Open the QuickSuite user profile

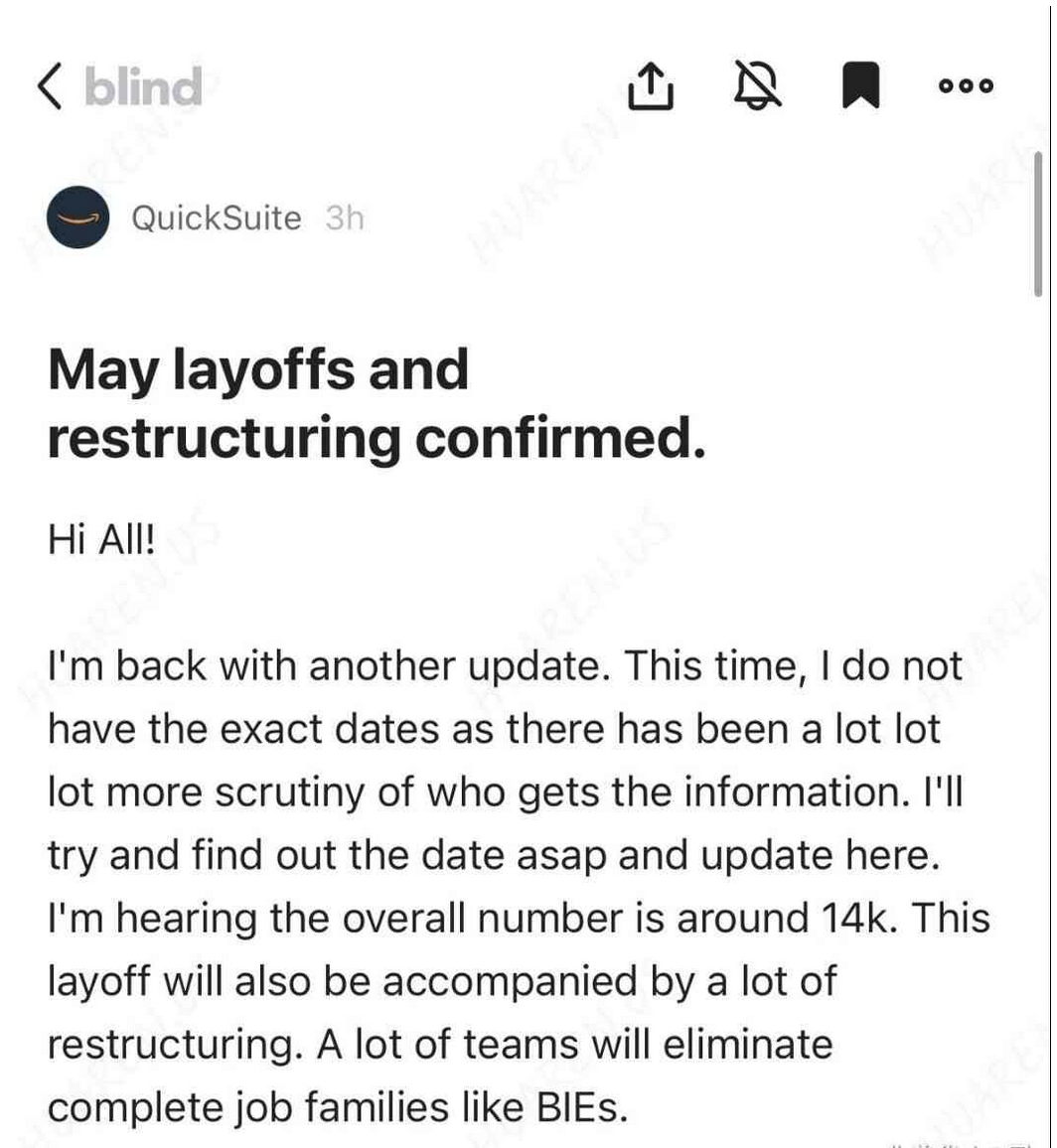tap(216, 217)
